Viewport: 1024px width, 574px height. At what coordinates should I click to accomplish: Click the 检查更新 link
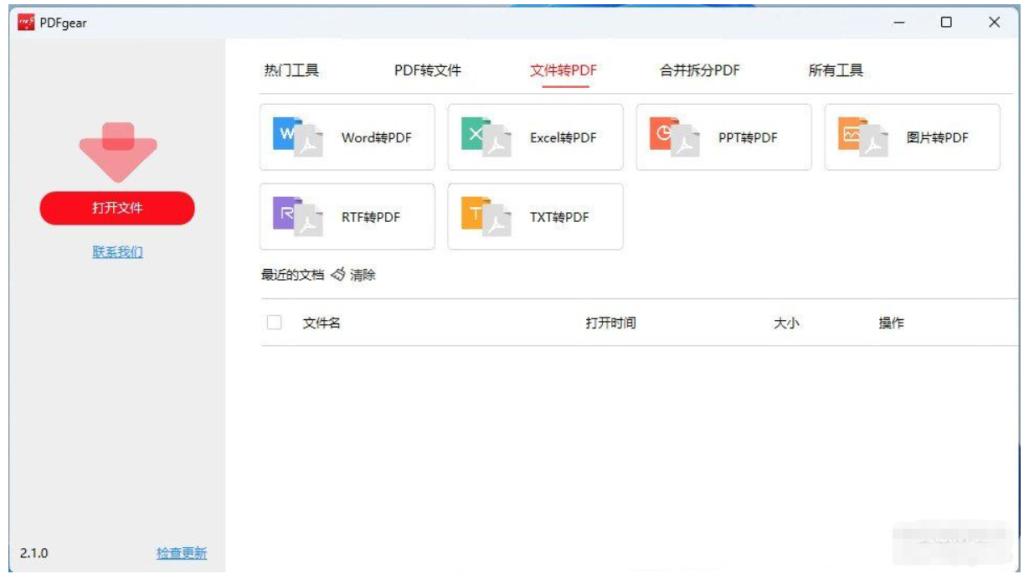[182, 553]
